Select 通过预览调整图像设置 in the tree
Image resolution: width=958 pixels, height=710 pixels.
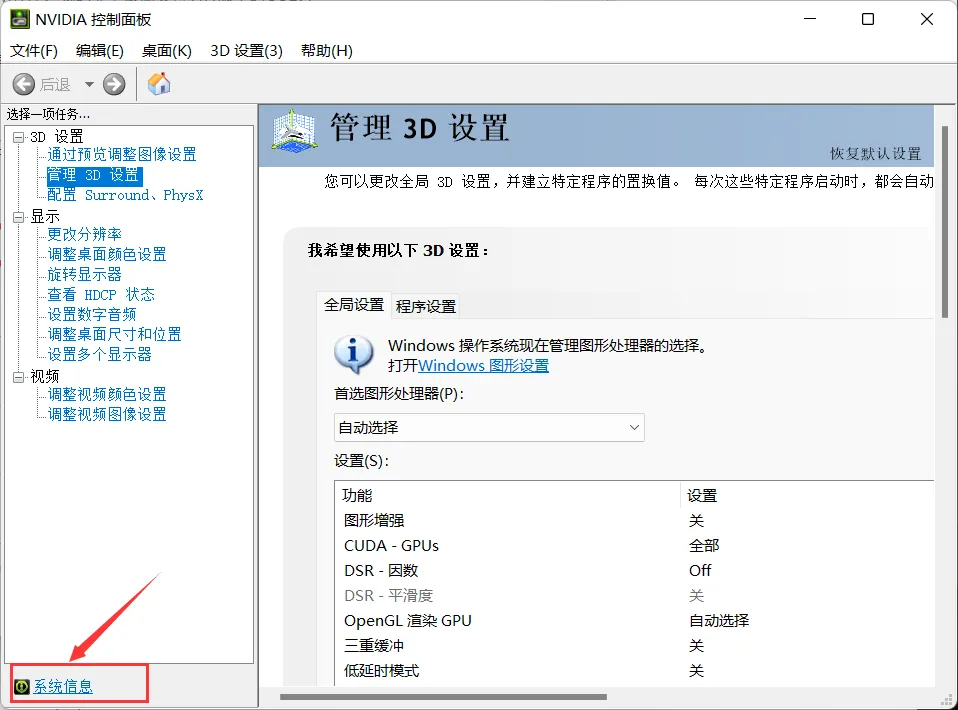pyautogui.click(x=122, y=155)
